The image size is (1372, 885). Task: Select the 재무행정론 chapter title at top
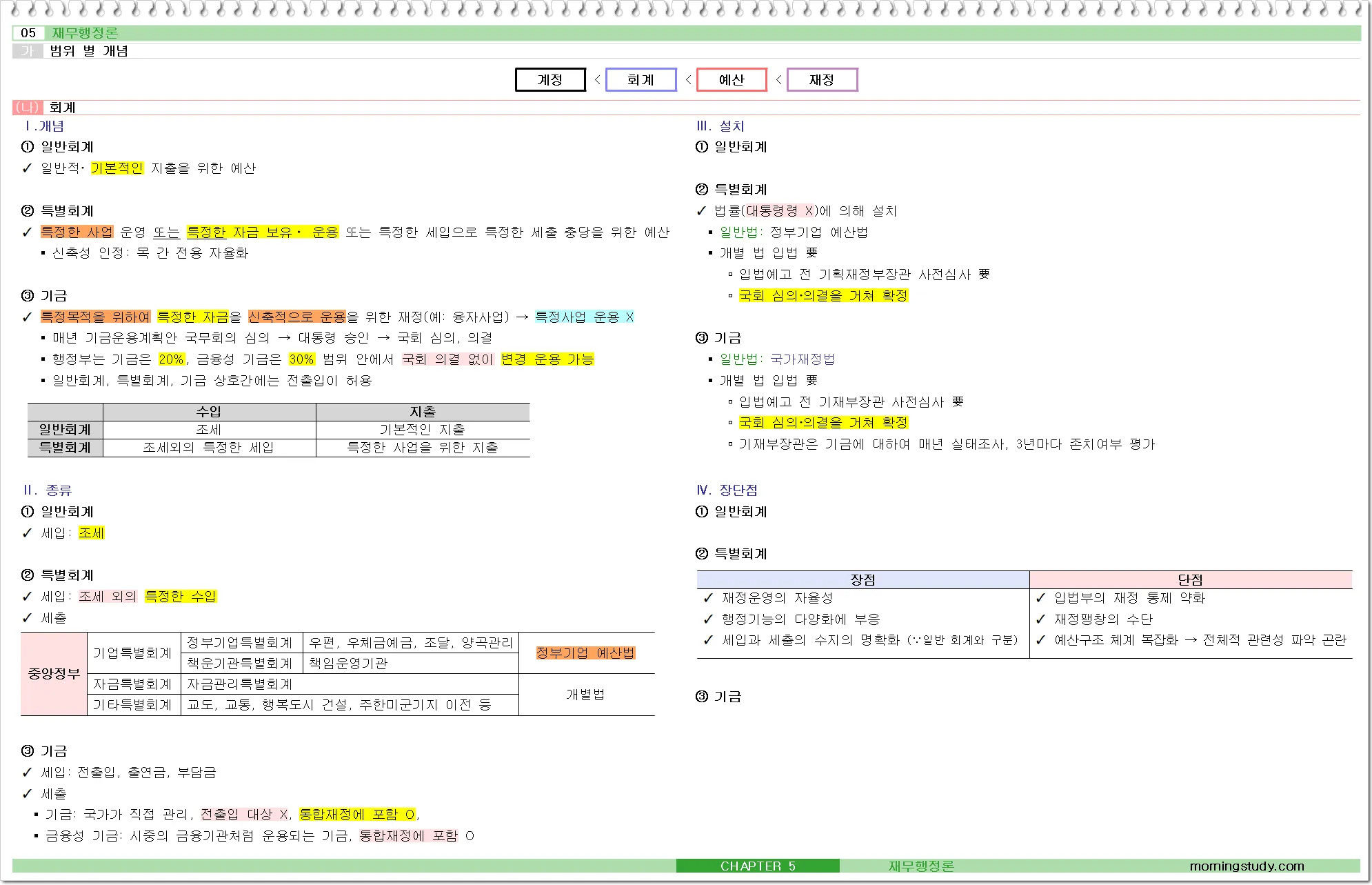(85, 32)
